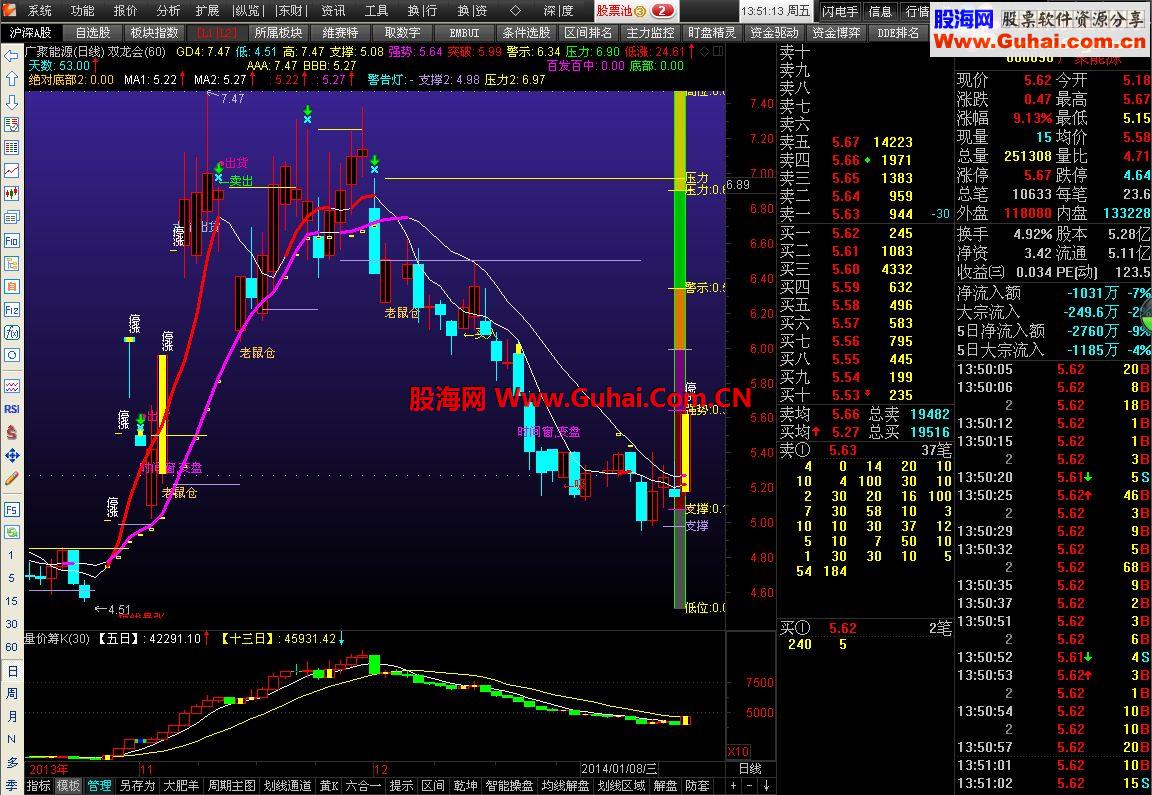This screenshot has width=1152, height=795.
Task: Click the green-yellow vertical pressure gauge bar
Action: pos(680,350)
